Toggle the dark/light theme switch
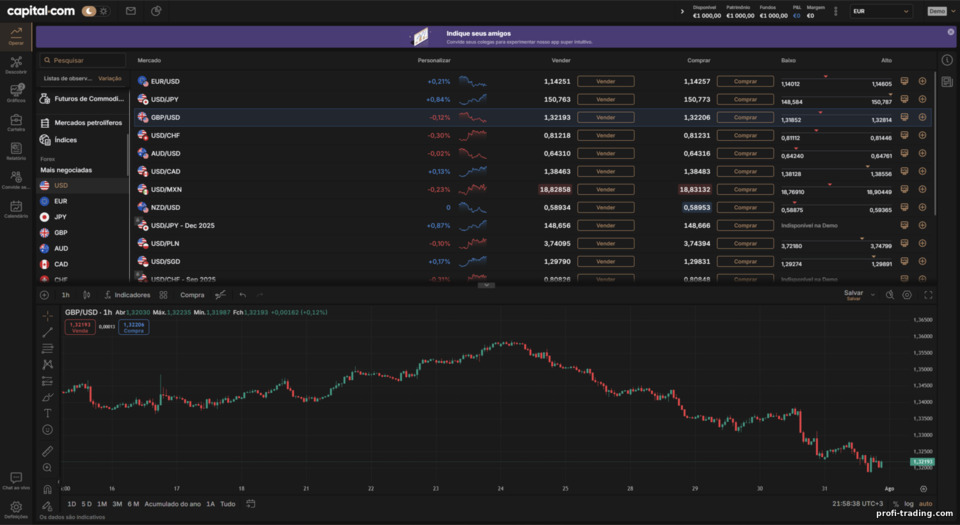 click(x=96, y=11)
